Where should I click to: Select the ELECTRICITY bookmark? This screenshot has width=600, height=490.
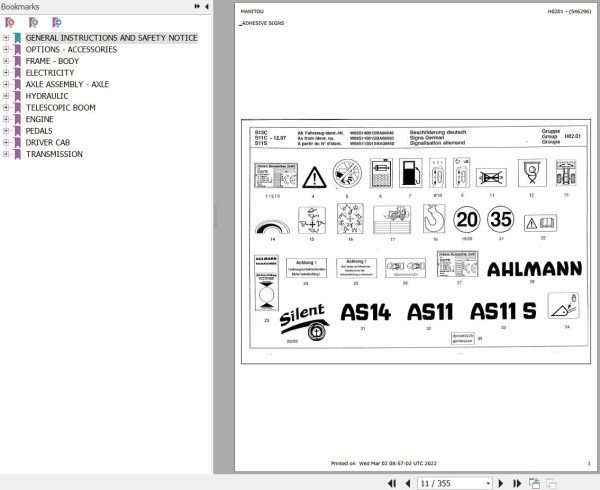click(x=50, y=73)
